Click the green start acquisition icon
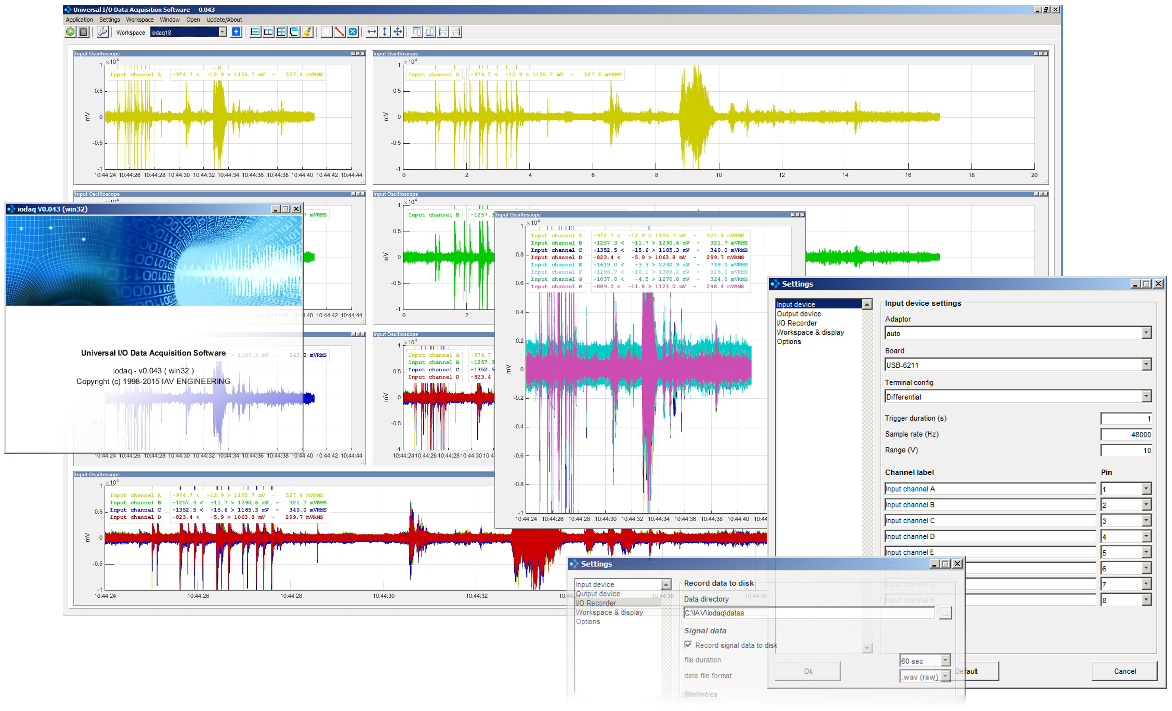 point(71,32)
